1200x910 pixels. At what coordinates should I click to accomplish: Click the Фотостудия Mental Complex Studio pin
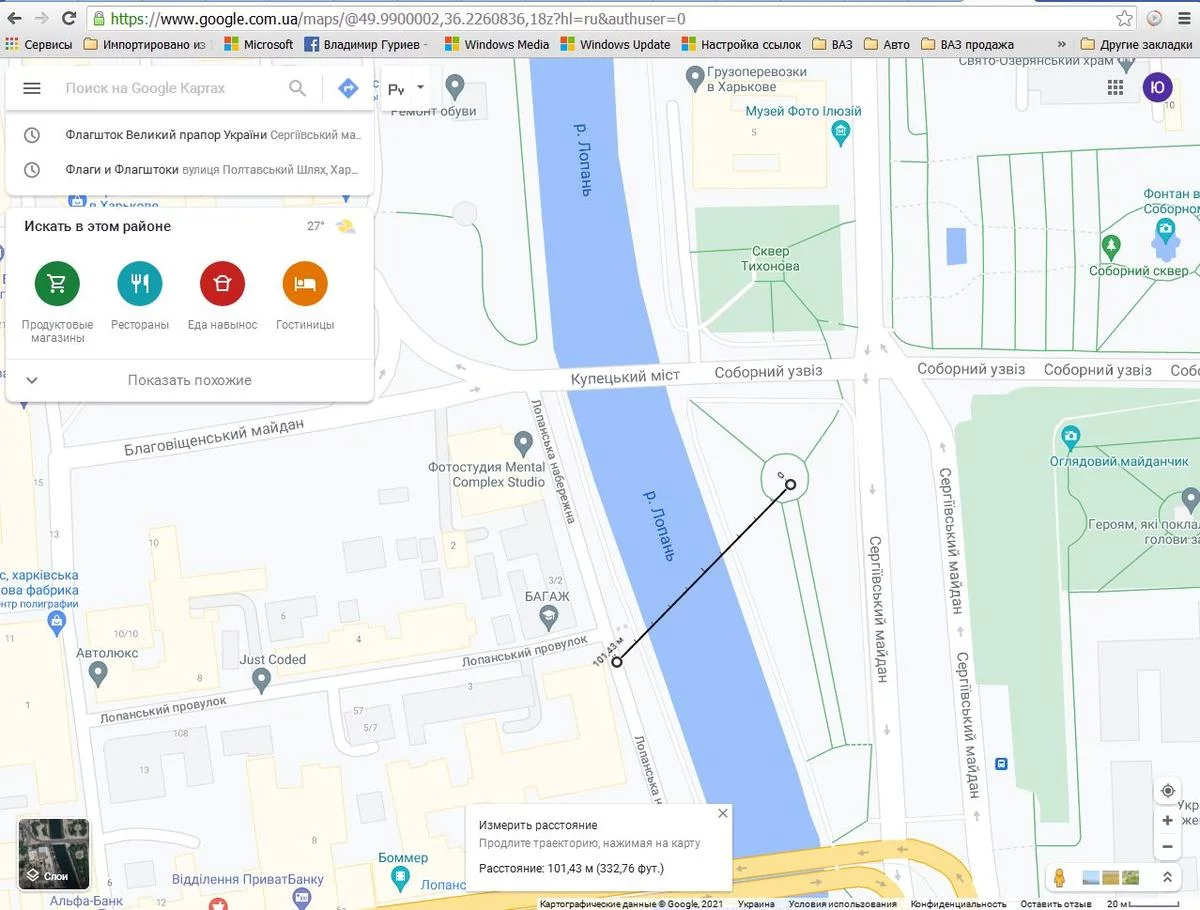522,442
